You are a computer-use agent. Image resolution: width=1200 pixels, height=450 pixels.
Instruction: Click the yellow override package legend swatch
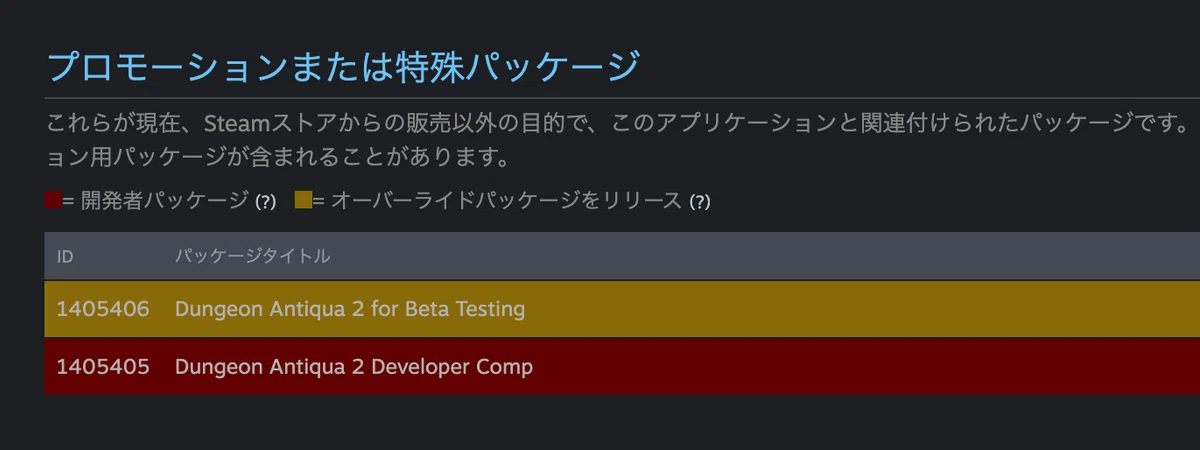pyautogui.click(x=303, y=200)
